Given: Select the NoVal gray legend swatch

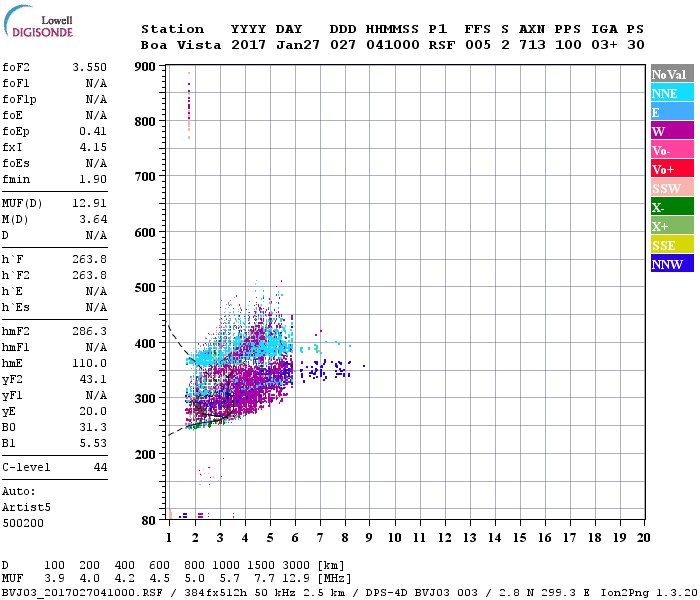Looking at the screenshot, I should [672, 74].
